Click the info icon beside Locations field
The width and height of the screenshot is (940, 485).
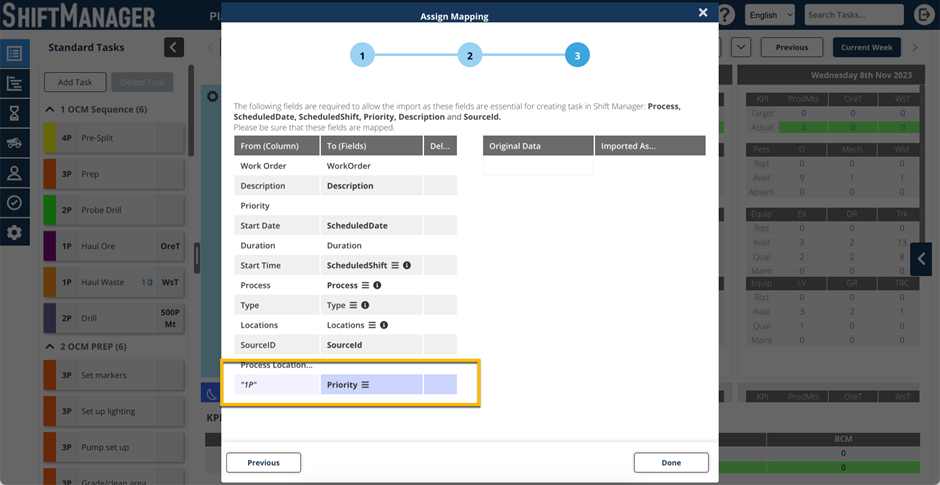click(384, 325)
